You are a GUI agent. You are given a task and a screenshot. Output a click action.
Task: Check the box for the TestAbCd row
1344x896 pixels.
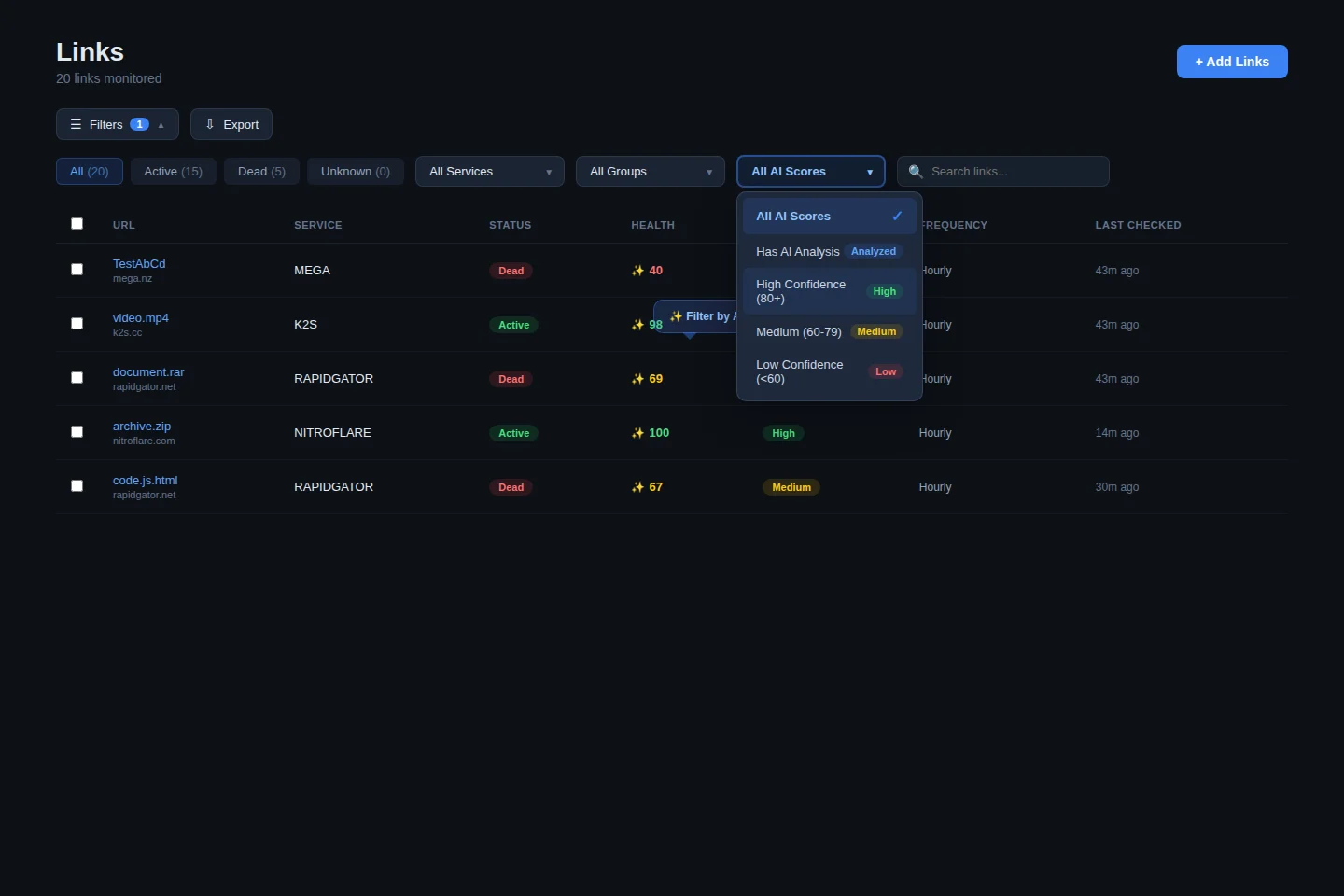point(77,270)
